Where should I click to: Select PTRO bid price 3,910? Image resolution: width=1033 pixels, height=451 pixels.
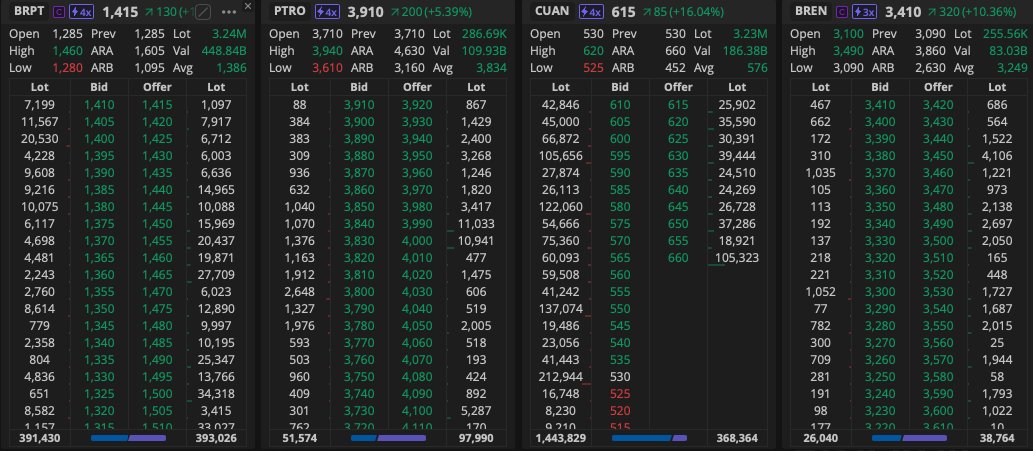tap(359, 105)
